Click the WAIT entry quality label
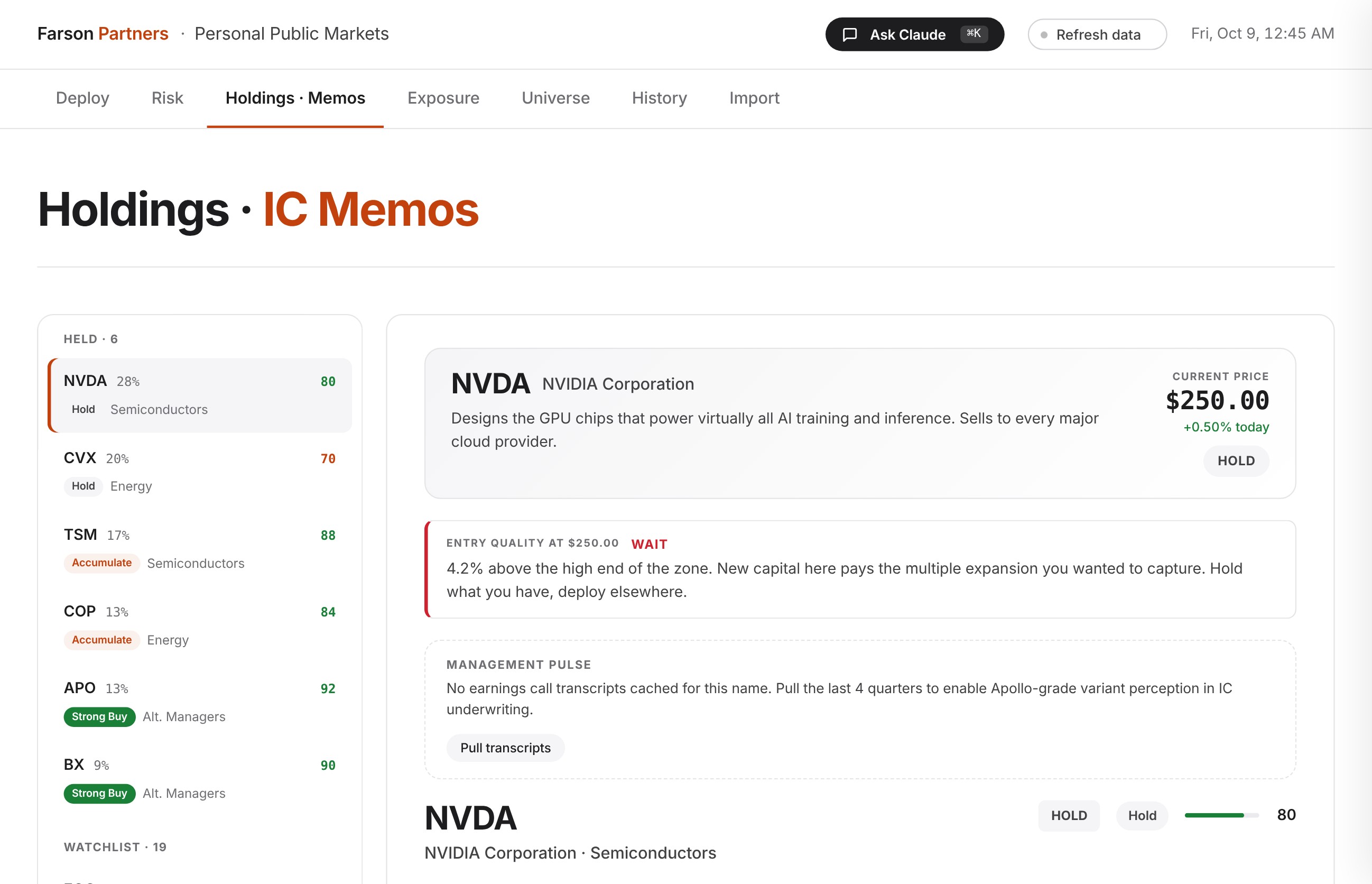The height and width of the screenshot is (884, 1372). pos(649,544)
